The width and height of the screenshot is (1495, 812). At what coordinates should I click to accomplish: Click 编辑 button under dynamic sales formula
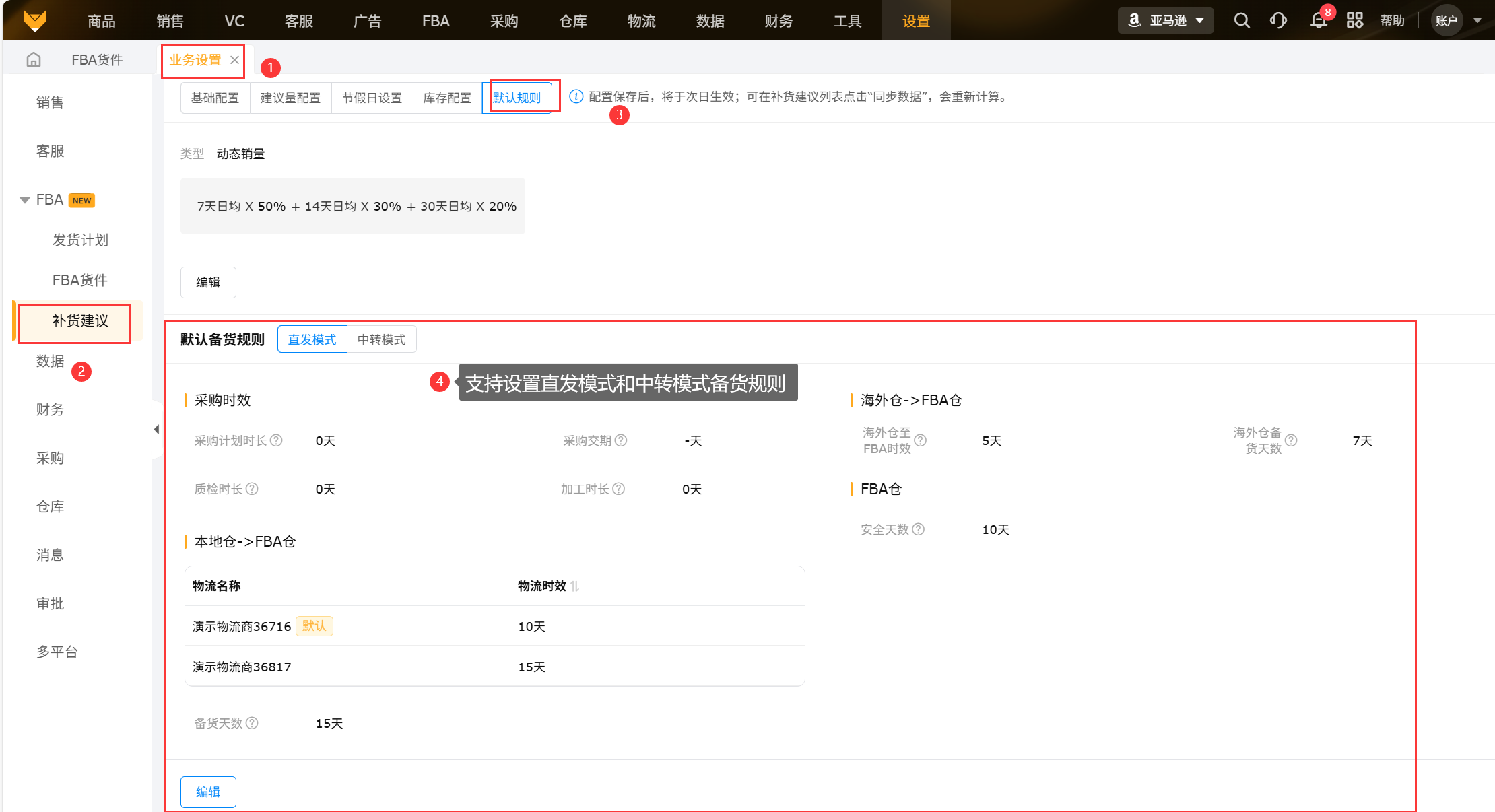pyautogui.click(x=208, y=282)
